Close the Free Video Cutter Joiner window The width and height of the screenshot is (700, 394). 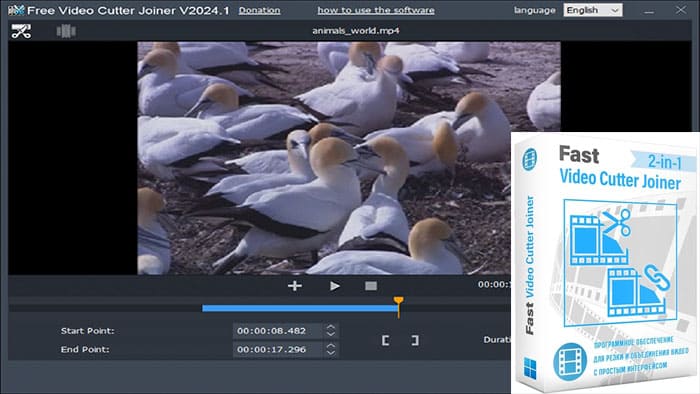tap(681, 10)
